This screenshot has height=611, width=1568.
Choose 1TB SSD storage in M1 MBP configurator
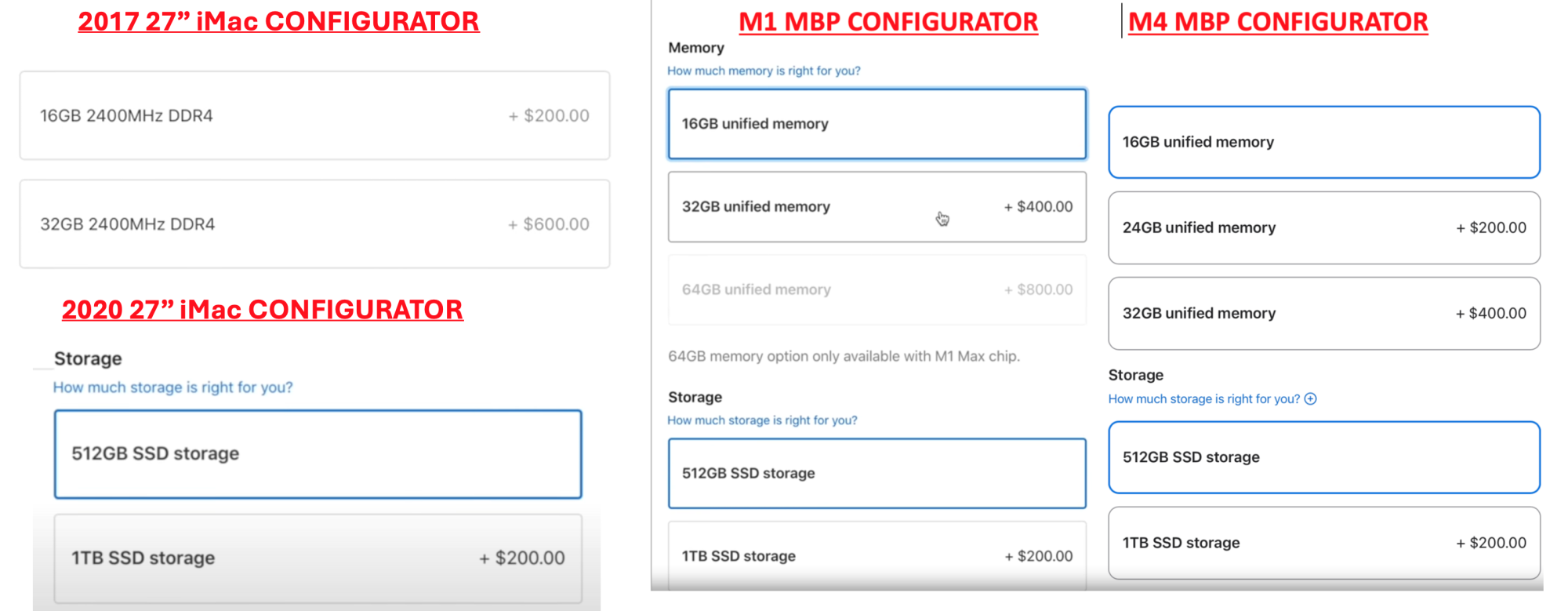(877, 555)
